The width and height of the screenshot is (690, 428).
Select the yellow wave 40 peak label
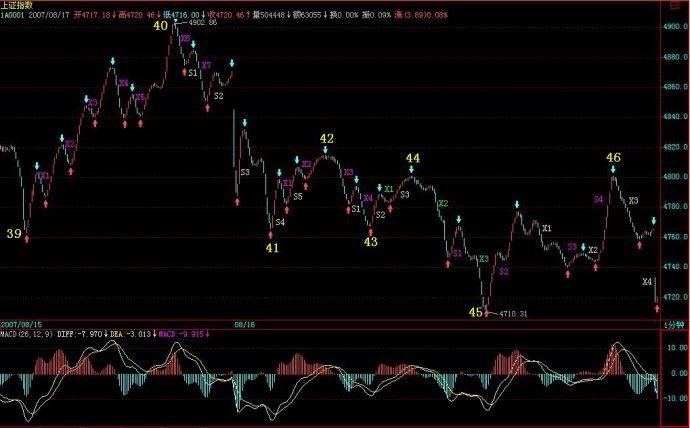click(160, 26)
